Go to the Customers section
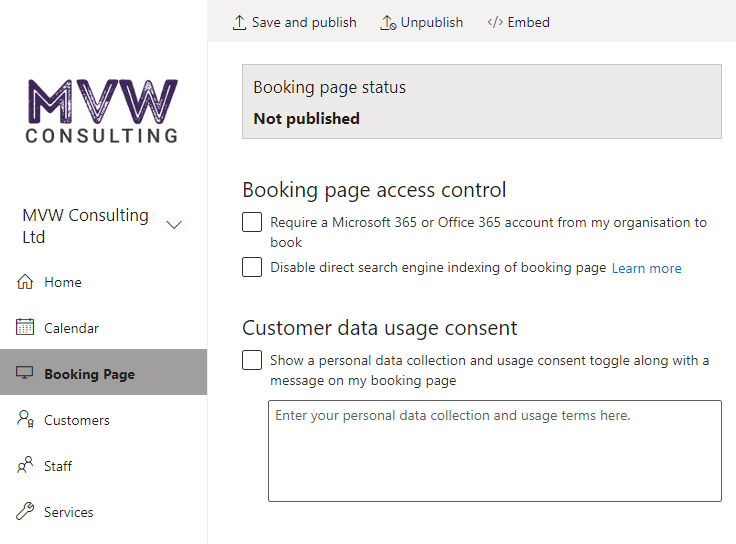The image size is (736, 544). click(x=76, y=420)
